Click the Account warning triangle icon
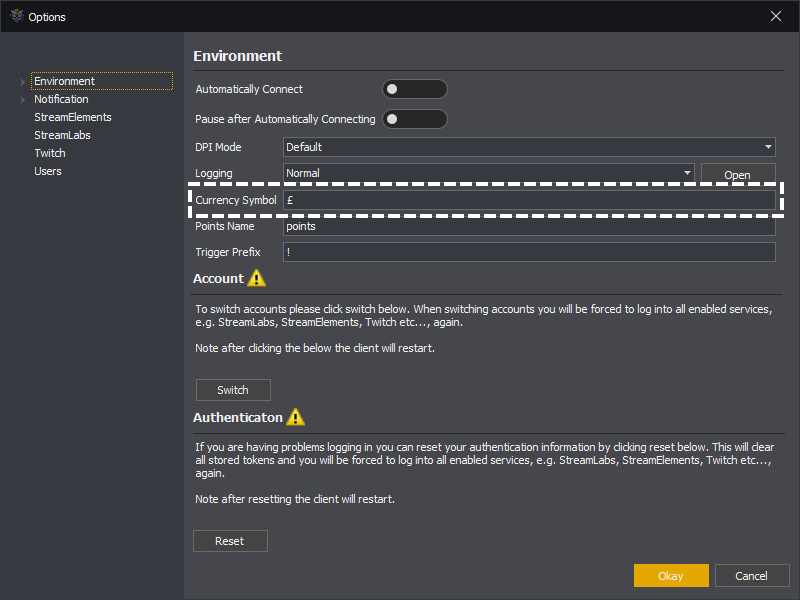The height and width of the screenshot is (600, 800). [257, 278]
